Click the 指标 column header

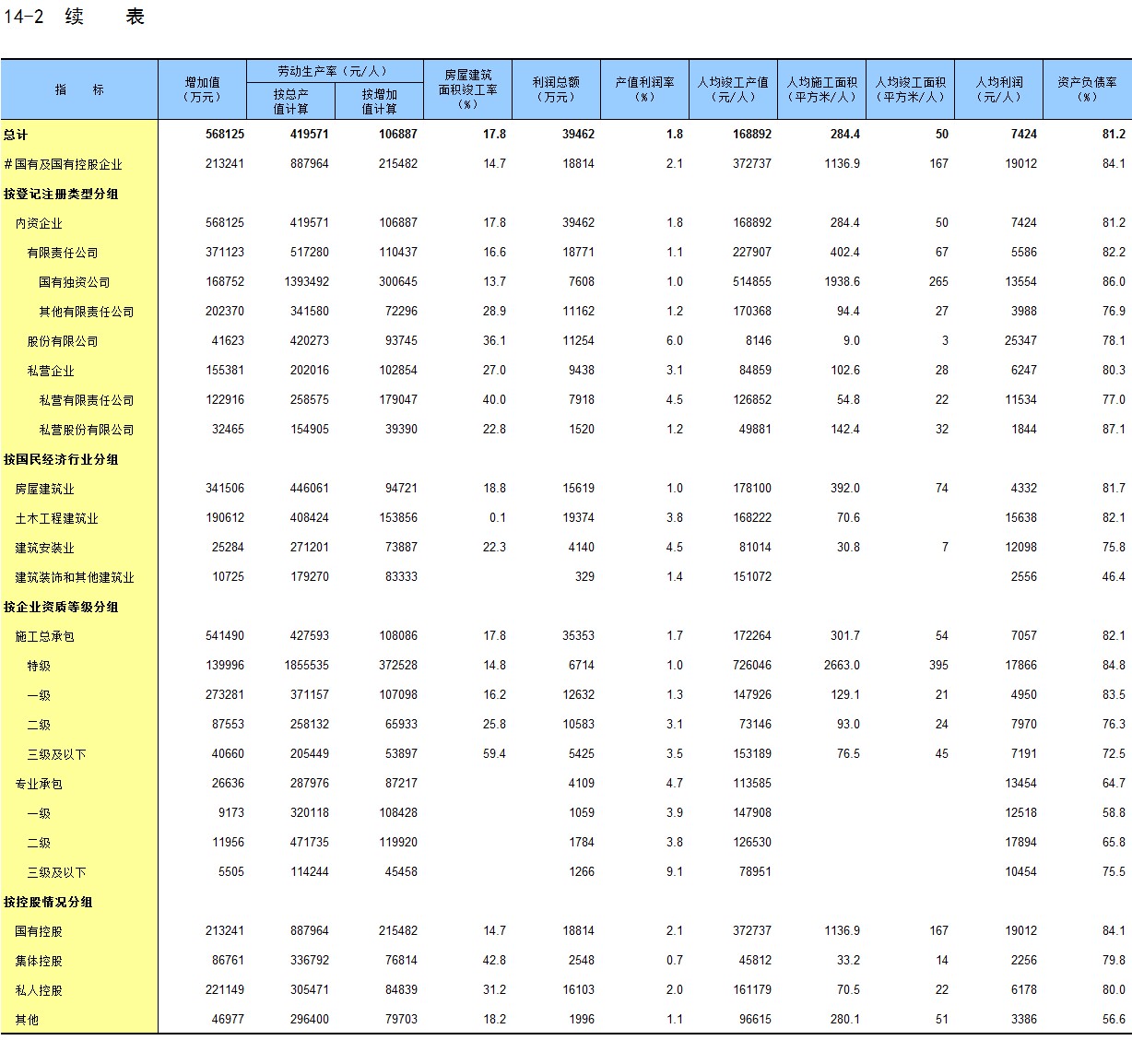coord(79,89)
